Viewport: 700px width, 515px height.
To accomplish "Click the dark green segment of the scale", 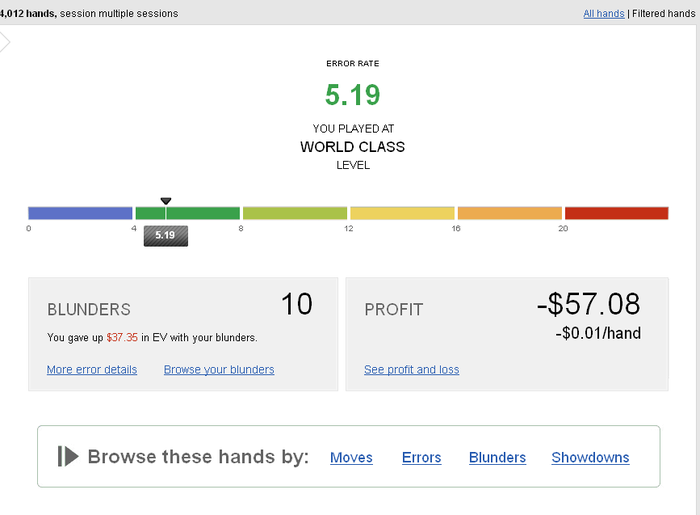I will pyautogui.click(x=188, y=213).
